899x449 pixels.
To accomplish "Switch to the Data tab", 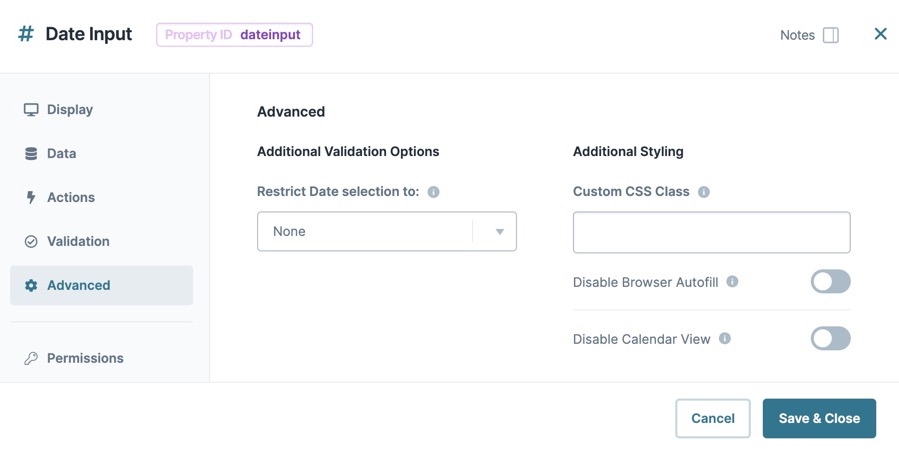I will 101,154.
